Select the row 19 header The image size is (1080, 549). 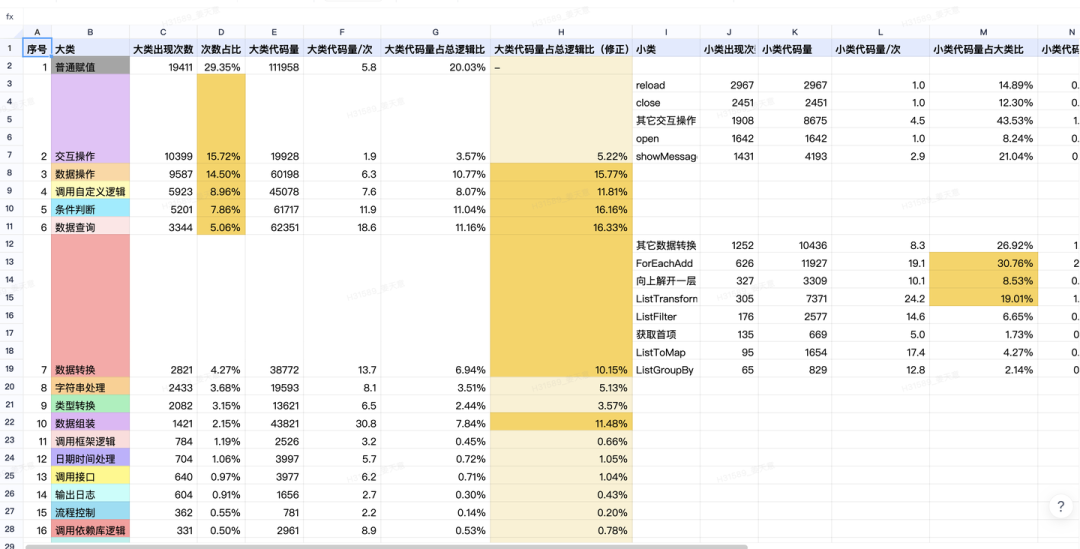[10, 369]
